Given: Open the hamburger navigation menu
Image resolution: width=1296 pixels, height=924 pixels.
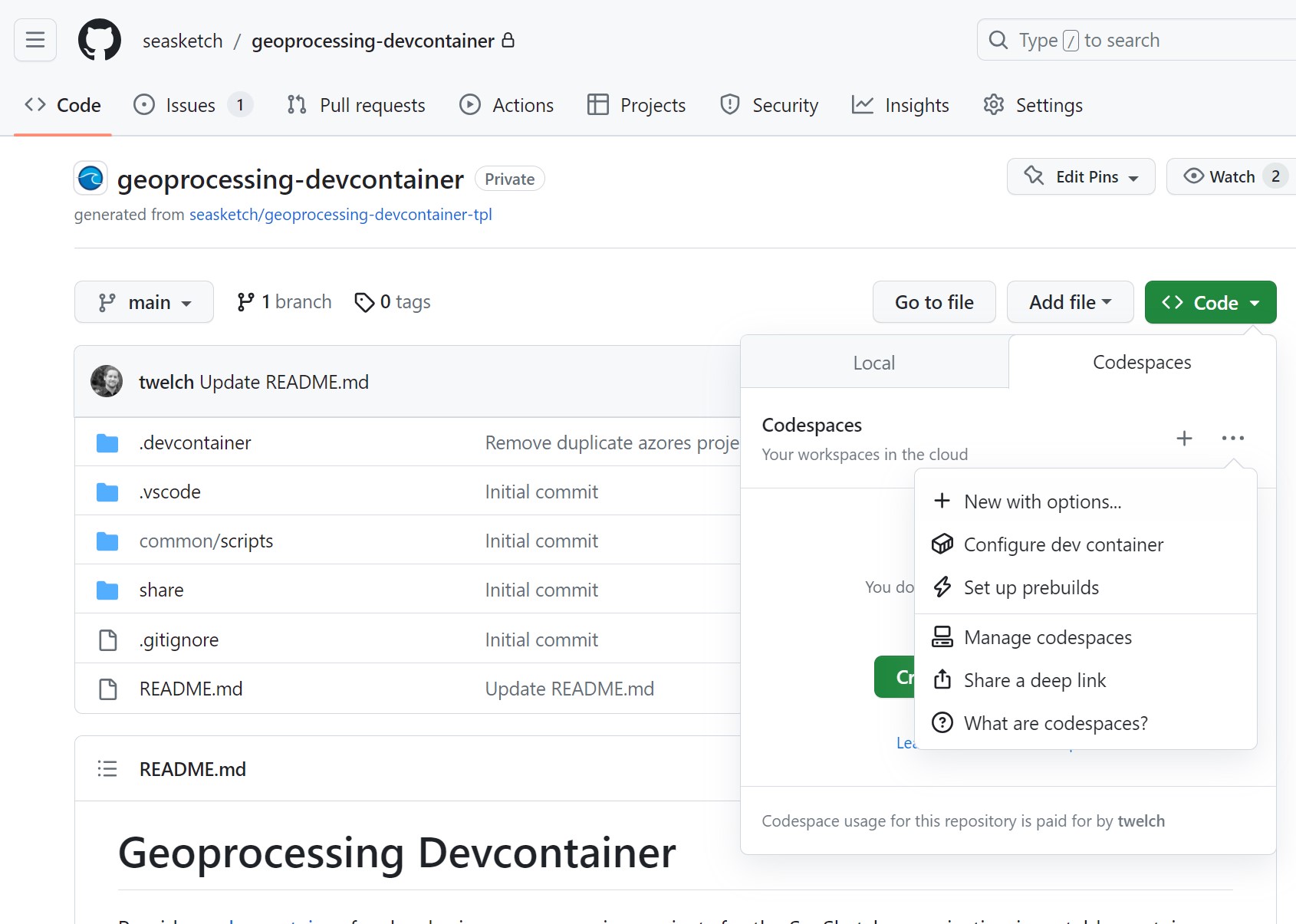Looking at the screenshot, I should point(35,40).
